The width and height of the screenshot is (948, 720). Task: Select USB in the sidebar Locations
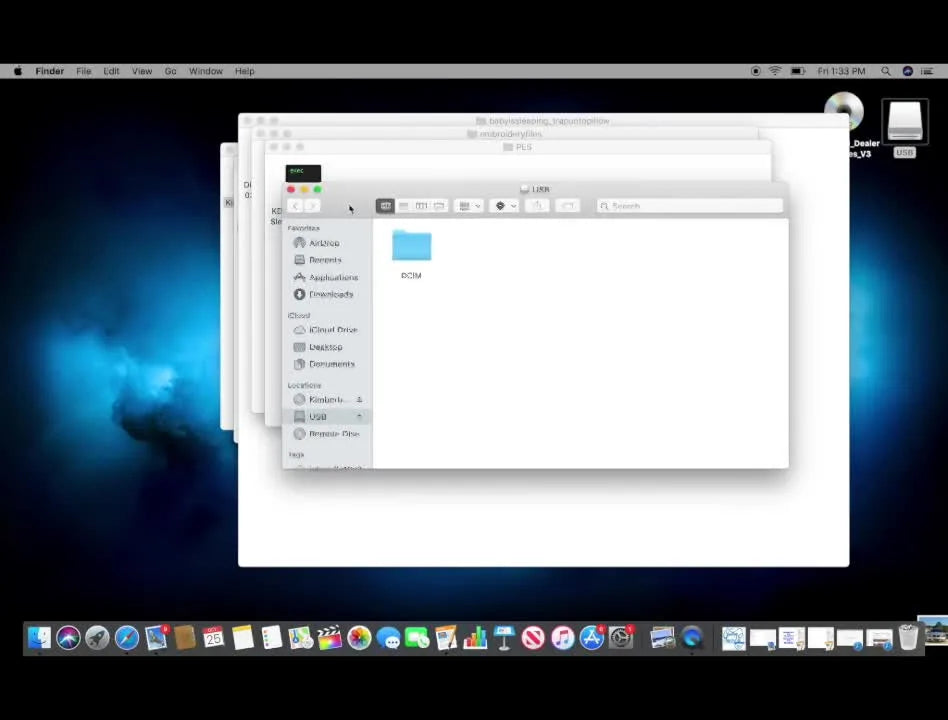(x=325, y=417)
